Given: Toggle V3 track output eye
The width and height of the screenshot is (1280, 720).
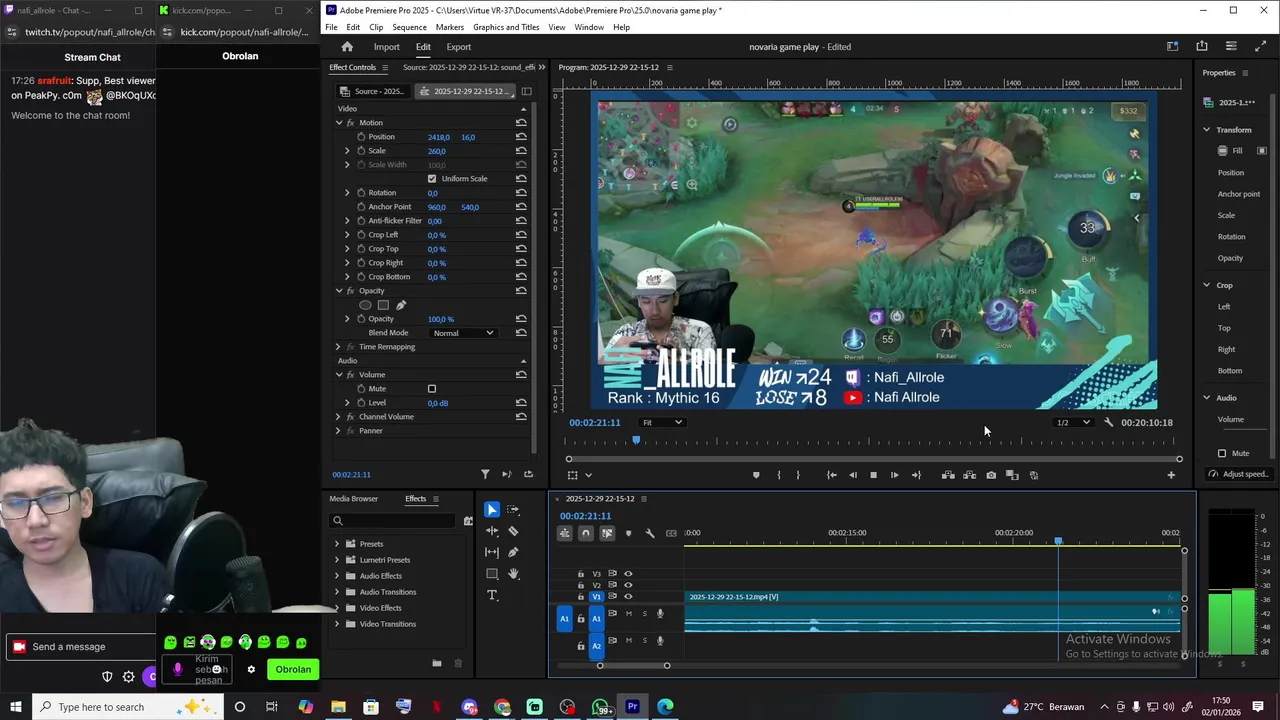Looking at the screenshot, I should click(x=628, y=574).
